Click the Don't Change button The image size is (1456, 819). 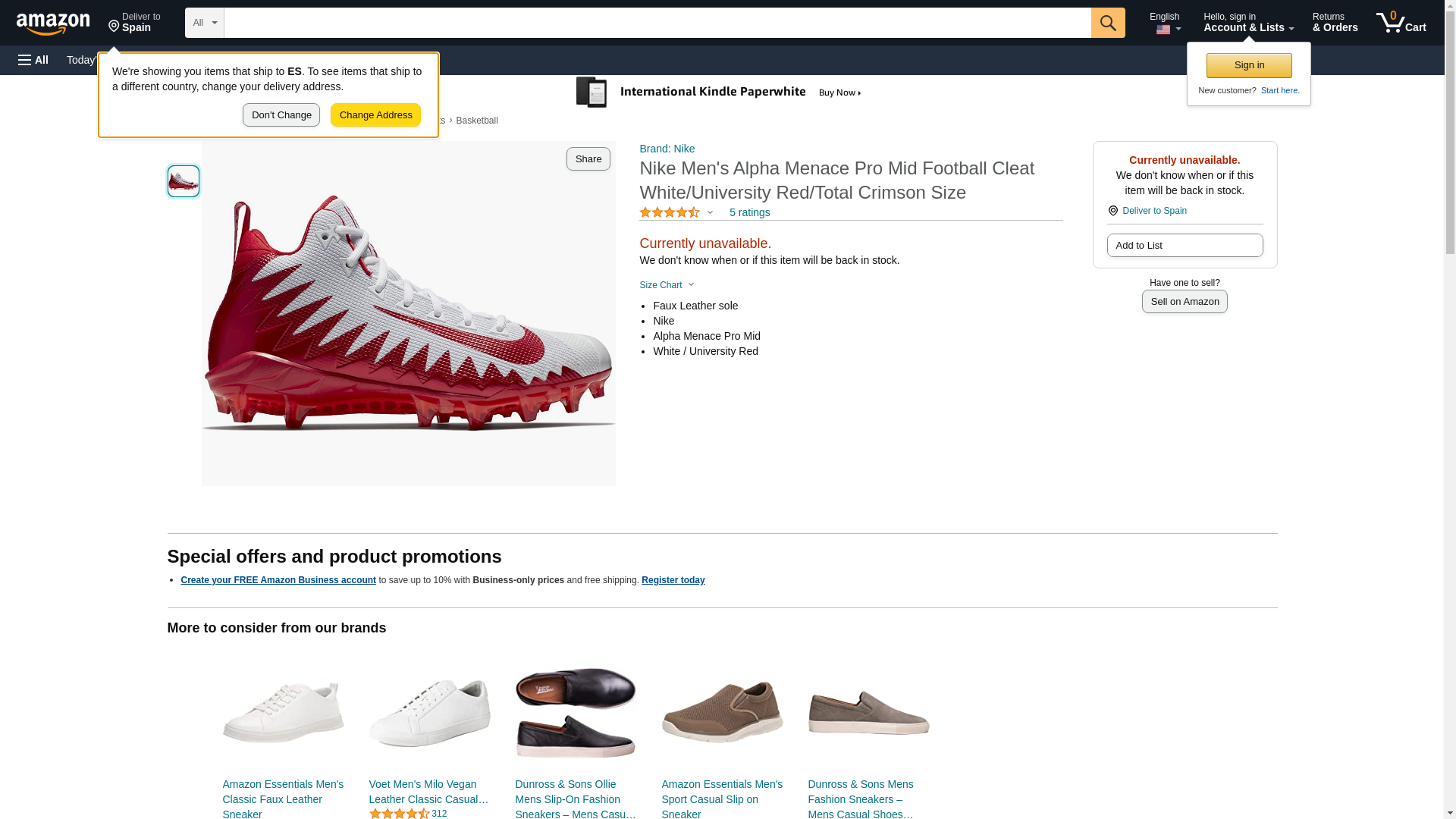click(281, 115)
